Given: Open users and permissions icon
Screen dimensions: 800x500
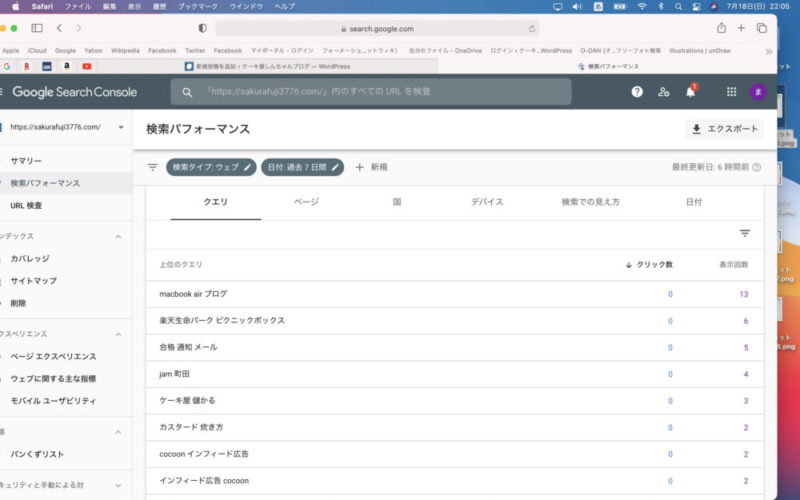Looking at the screenshot, I should [663, 92].
